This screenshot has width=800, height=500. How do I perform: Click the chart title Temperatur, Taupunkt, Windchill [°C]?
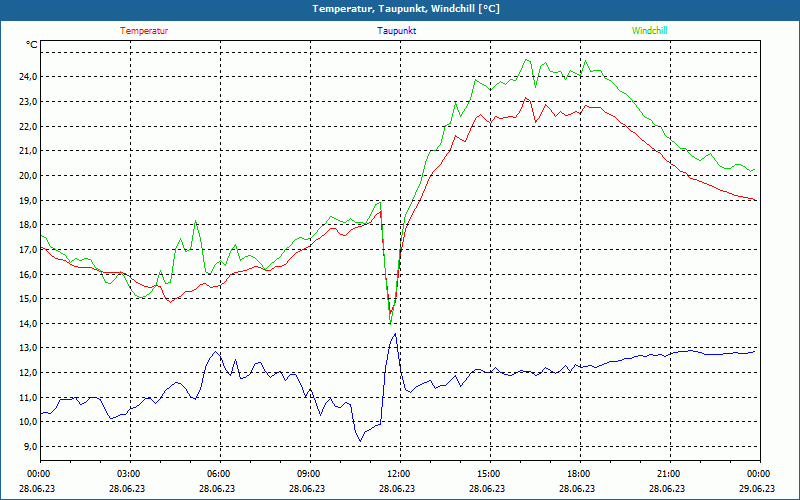[406, 9]
